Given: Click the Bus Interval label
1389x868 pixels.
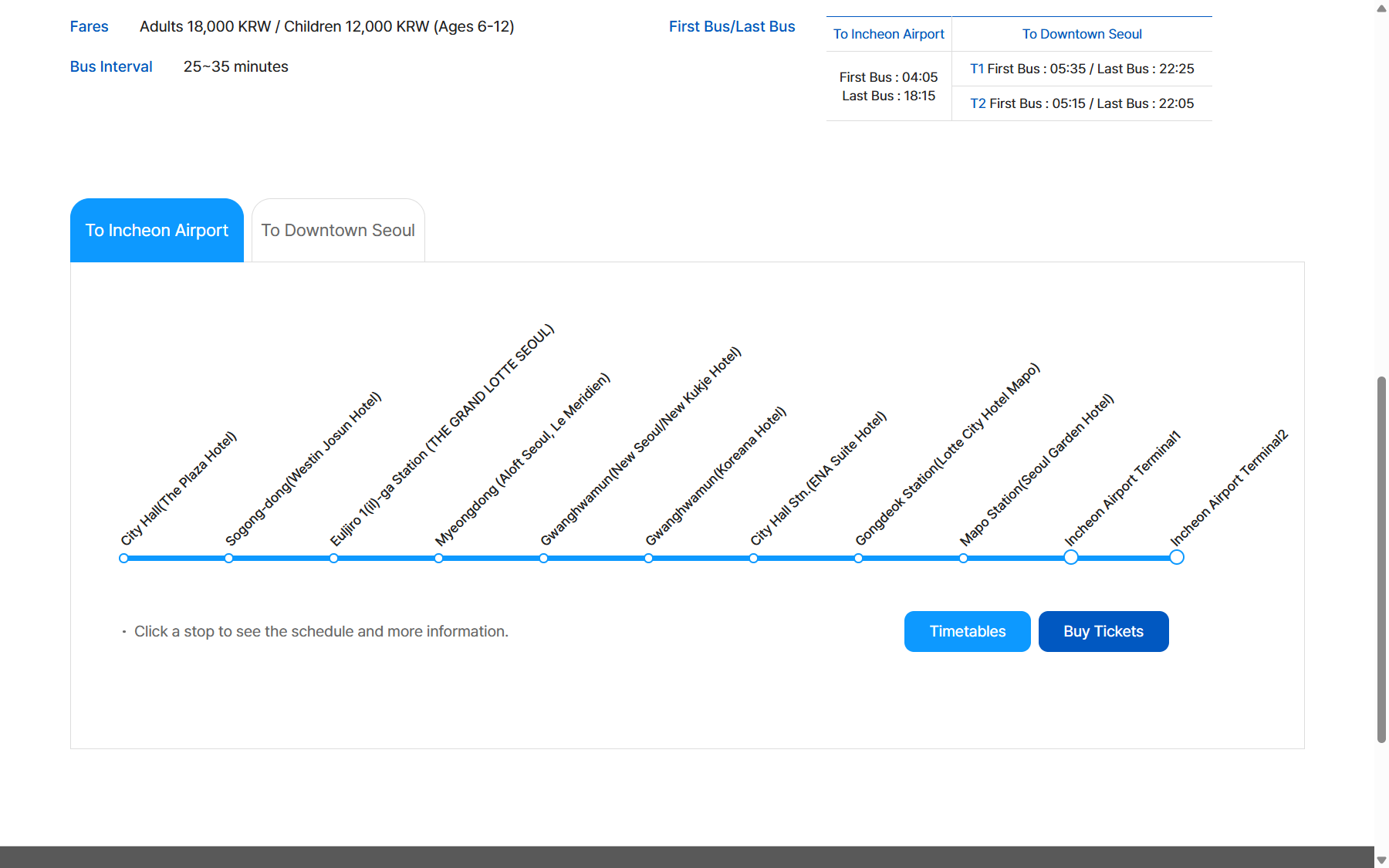Looking at the screenshot, I should coord(111,66).
